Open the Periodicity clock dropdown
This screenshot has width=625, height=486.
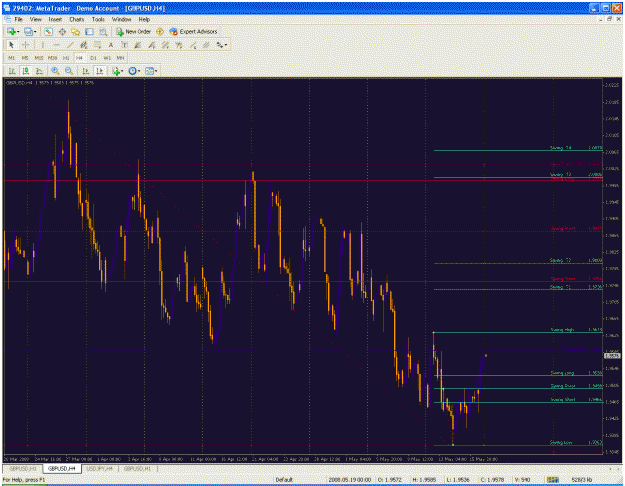click(x=134, y=71)
